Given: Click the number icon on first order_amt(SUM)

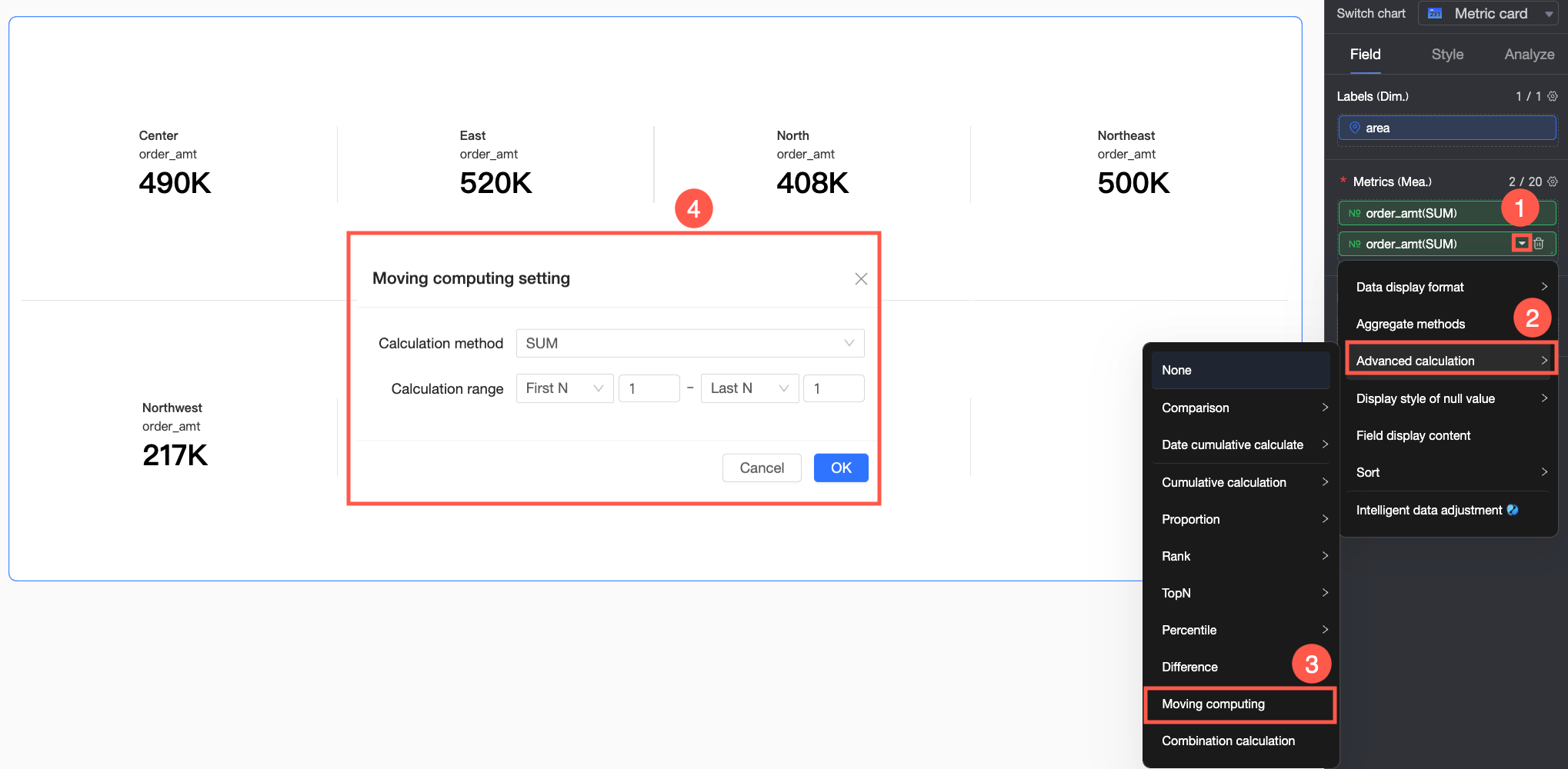Looking at the screenshot, I should (x=1355, y=213).
